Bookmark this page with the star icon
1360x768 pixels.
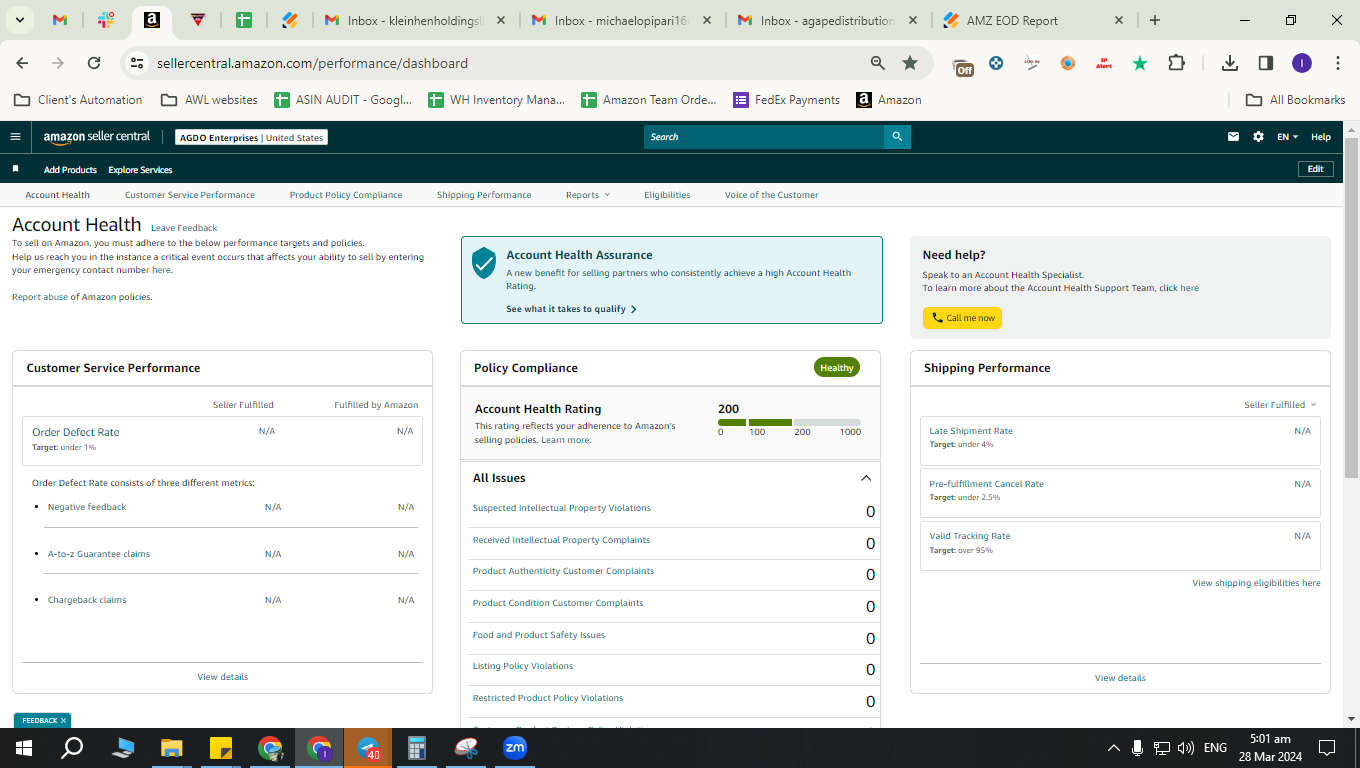point(910,63)
